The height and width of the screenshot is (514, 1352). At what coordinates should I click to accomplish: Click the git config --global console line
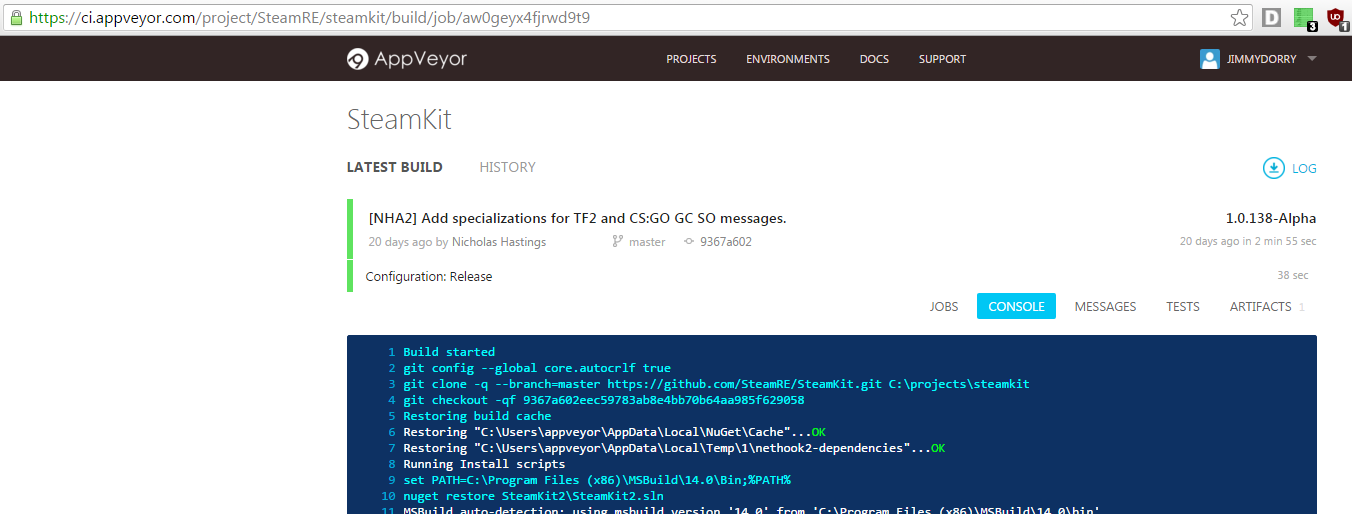coord(537,368)
